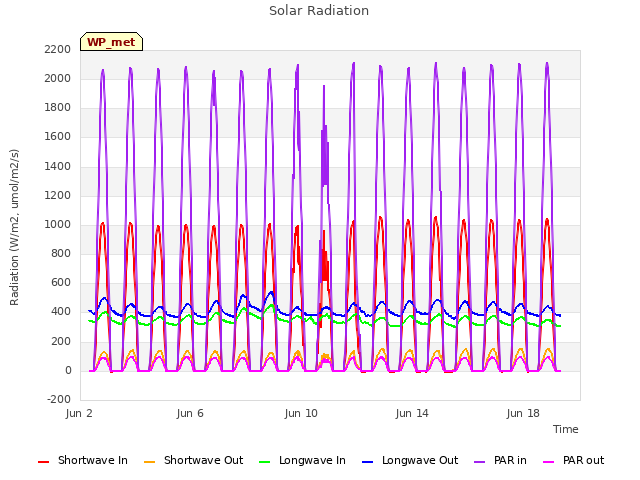The height and width of the screenshot is (480, 640).
Task: Click the Radiation y-axis title
Action: click(14, 227)
